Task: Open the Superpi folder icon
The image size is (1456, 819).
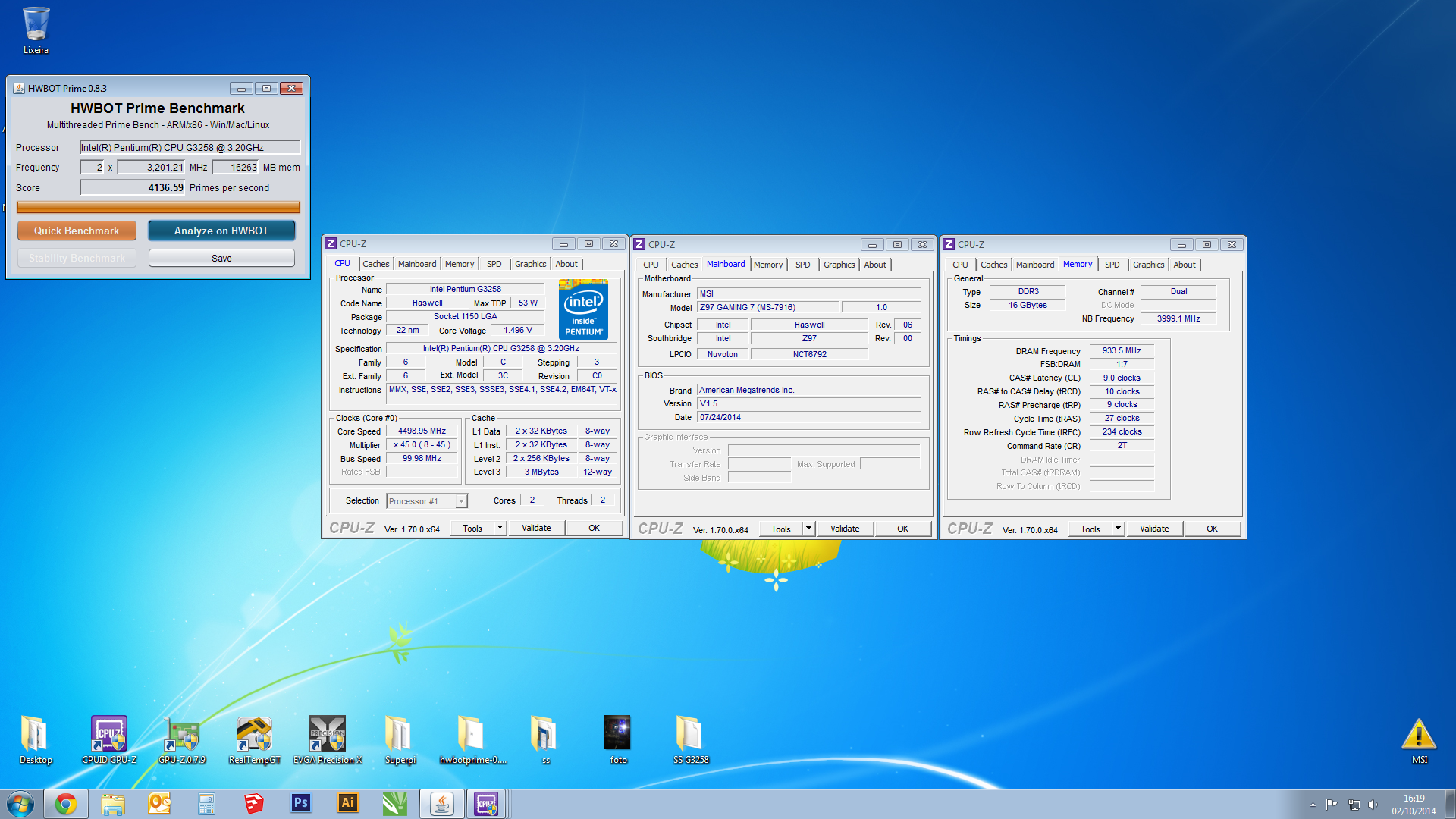Action: (400, 739)
